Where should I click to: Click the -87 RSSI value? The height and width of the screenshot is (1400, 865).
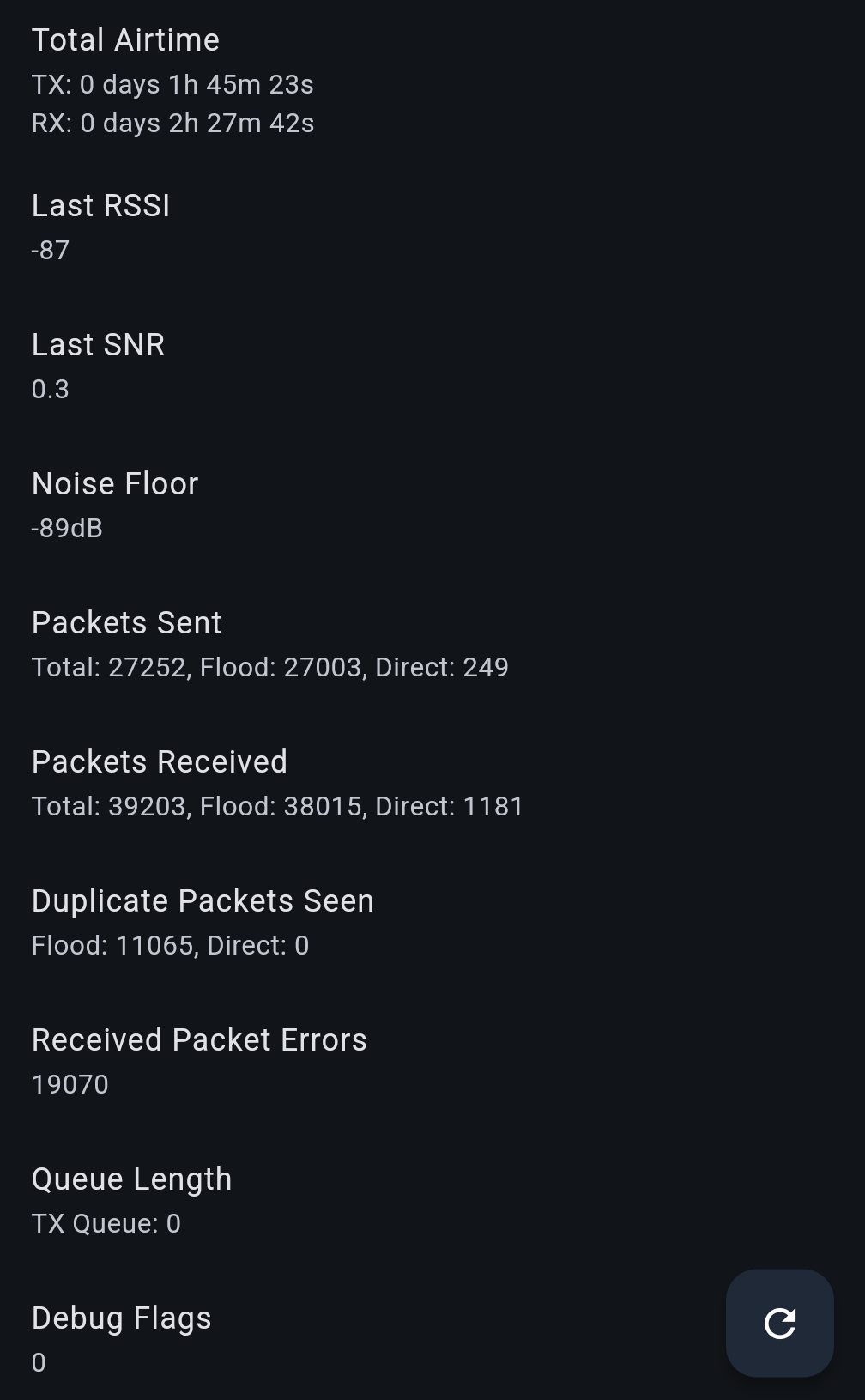click(x=51, y=251)
